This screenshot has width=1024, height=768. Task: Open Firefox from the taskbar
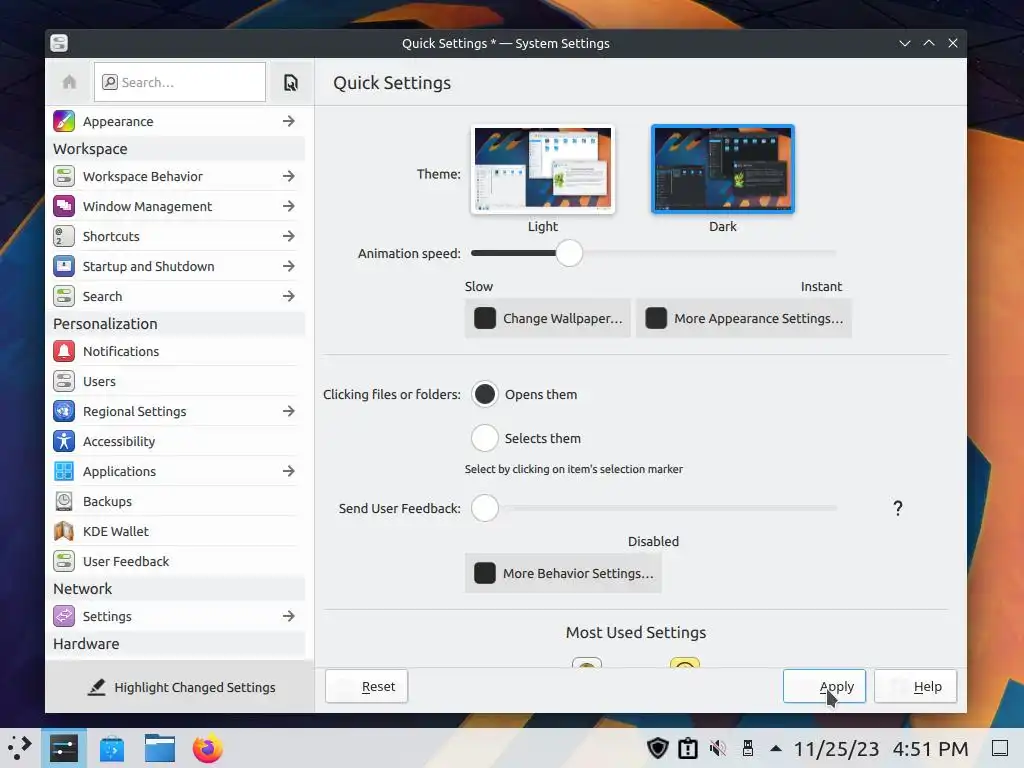tap(208, 748)
